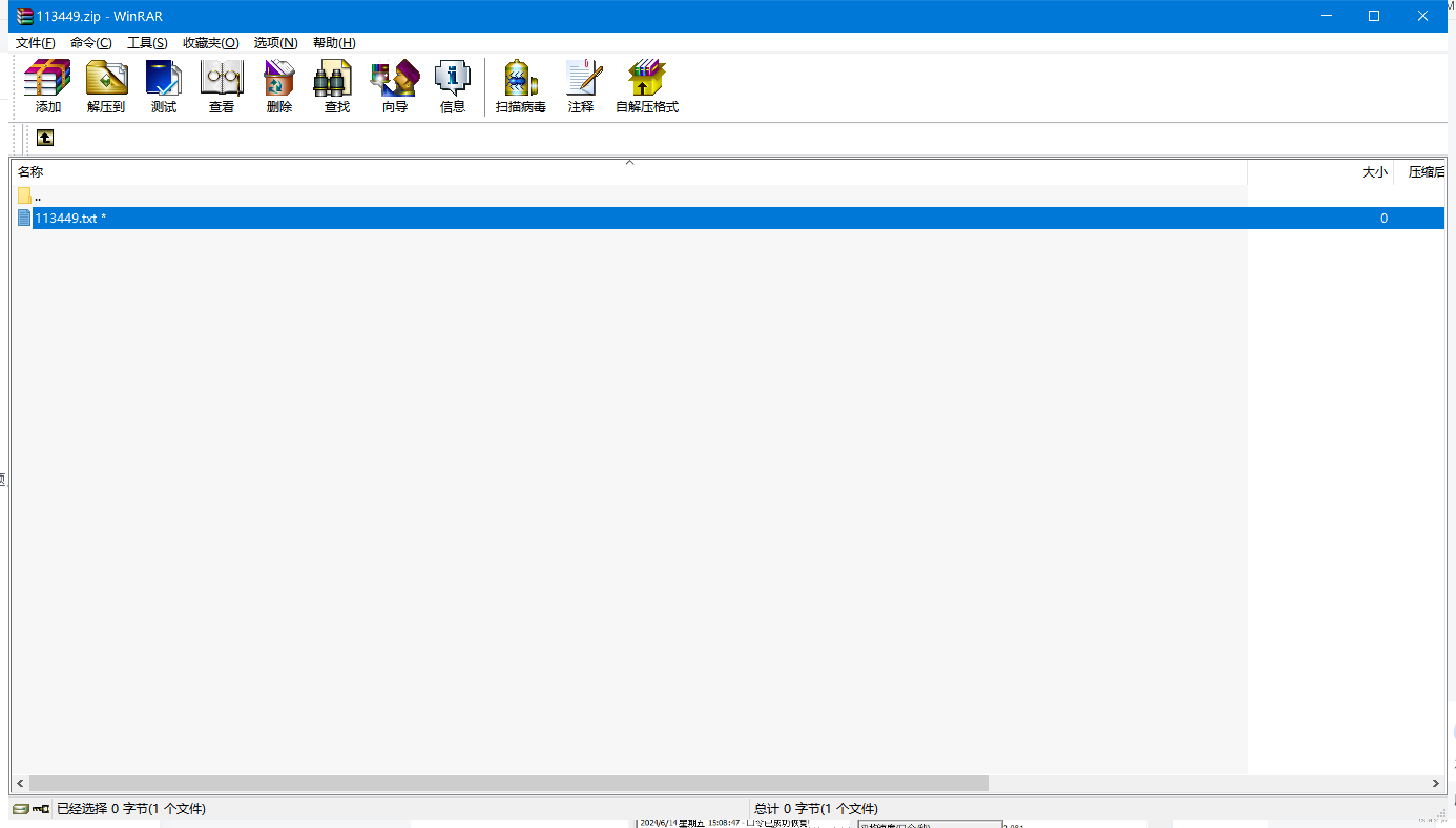The image size is (1456, 828).
Task: Launch the Wizard (向导) tool
Action: click(395, 86)
